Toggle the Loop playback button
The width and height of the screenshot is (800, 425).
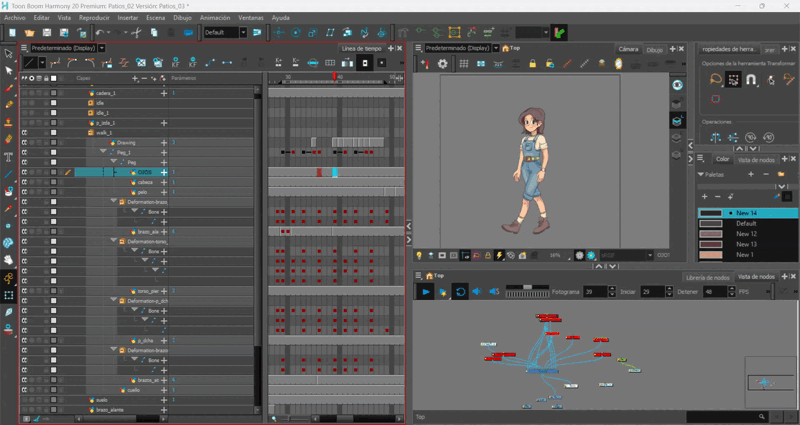[x=459, y=291]
